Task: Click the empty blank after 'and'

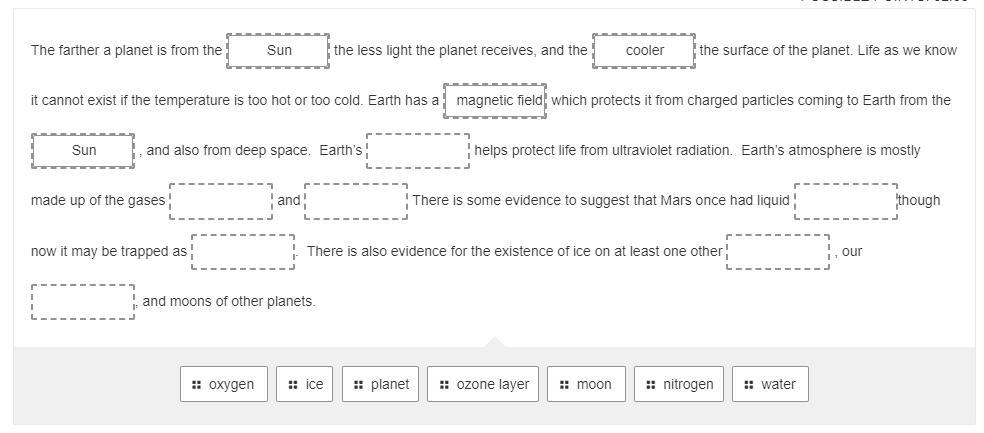Action: click(356, 201)
